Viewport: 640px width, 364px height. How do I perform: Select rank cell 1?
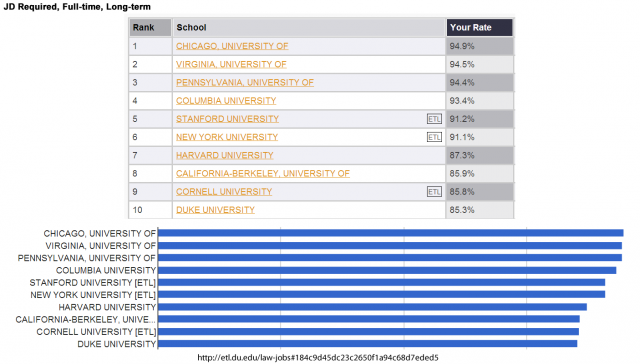150,46
